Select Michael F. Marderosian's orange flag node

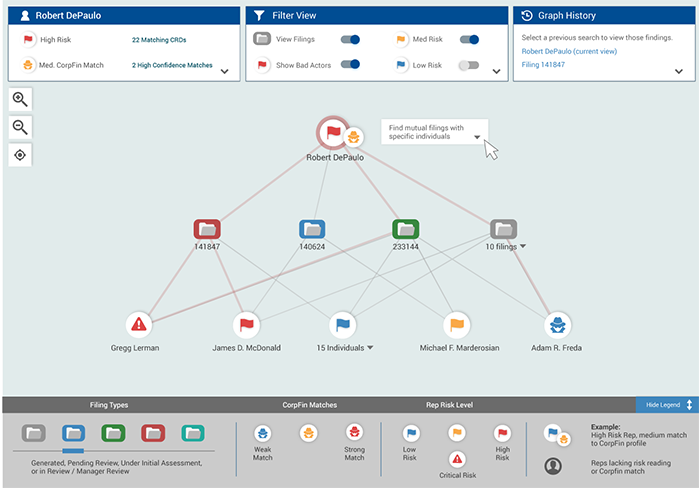tap(457, 324)
